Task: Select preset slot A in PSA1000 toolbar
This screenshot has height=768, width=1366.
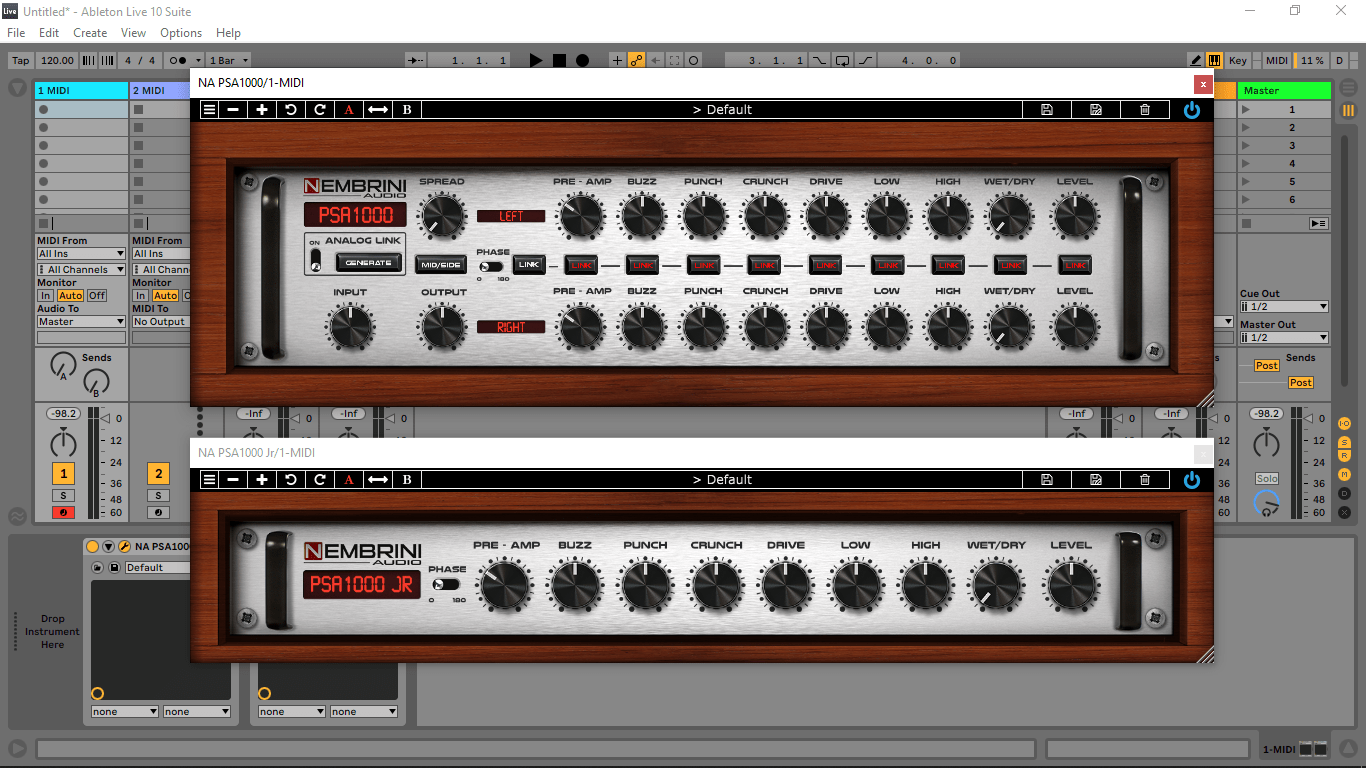Action: (x=349, y=109)
